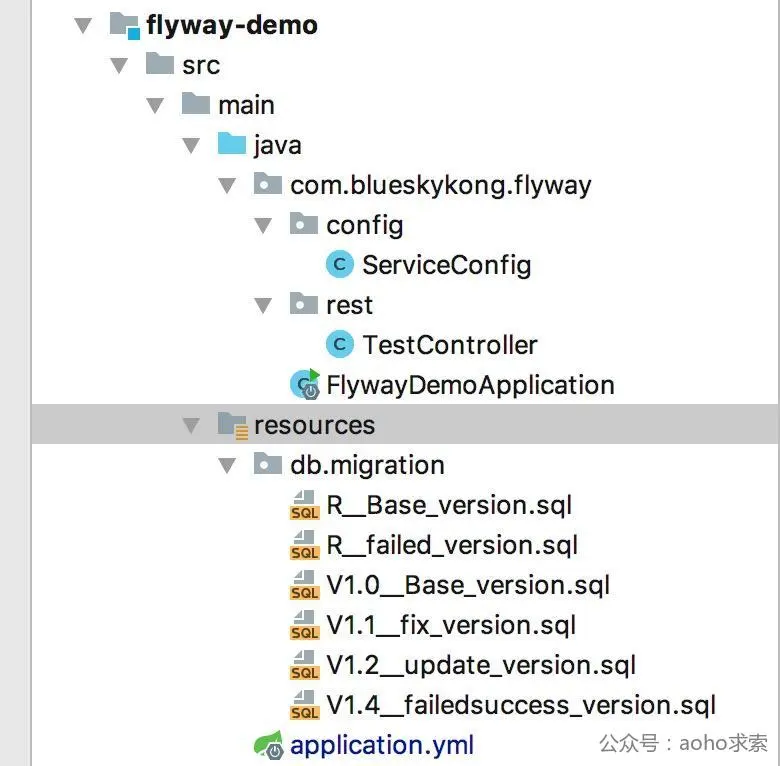Click the blue java source folder icon
The image size is (780, 766).
pos(232,143)
